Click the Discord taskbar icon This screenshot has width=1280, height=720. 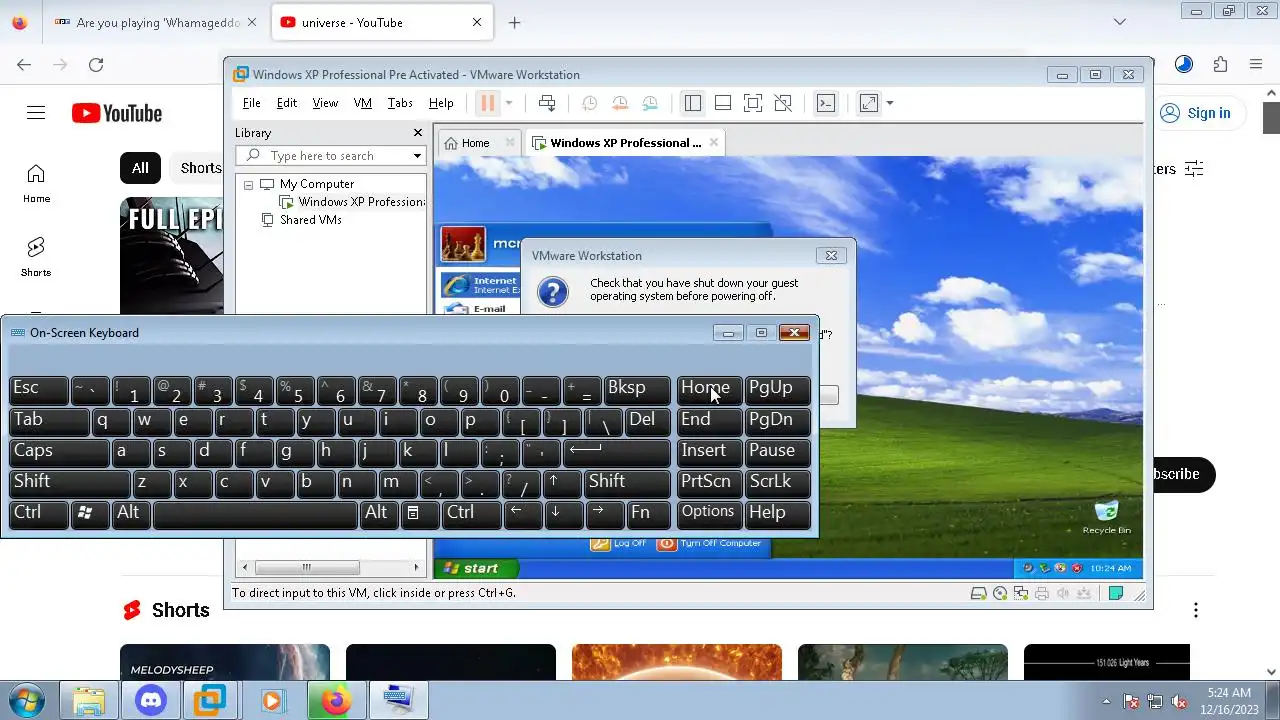(151, 700)
